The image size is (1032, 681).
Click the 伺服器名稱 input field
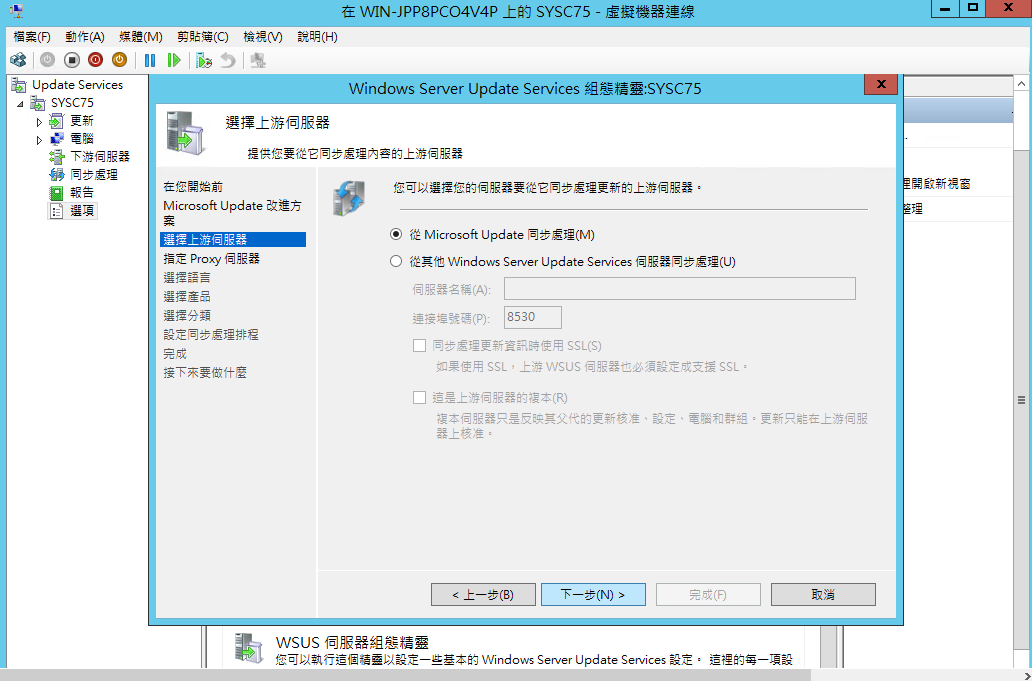pos(680,289)
